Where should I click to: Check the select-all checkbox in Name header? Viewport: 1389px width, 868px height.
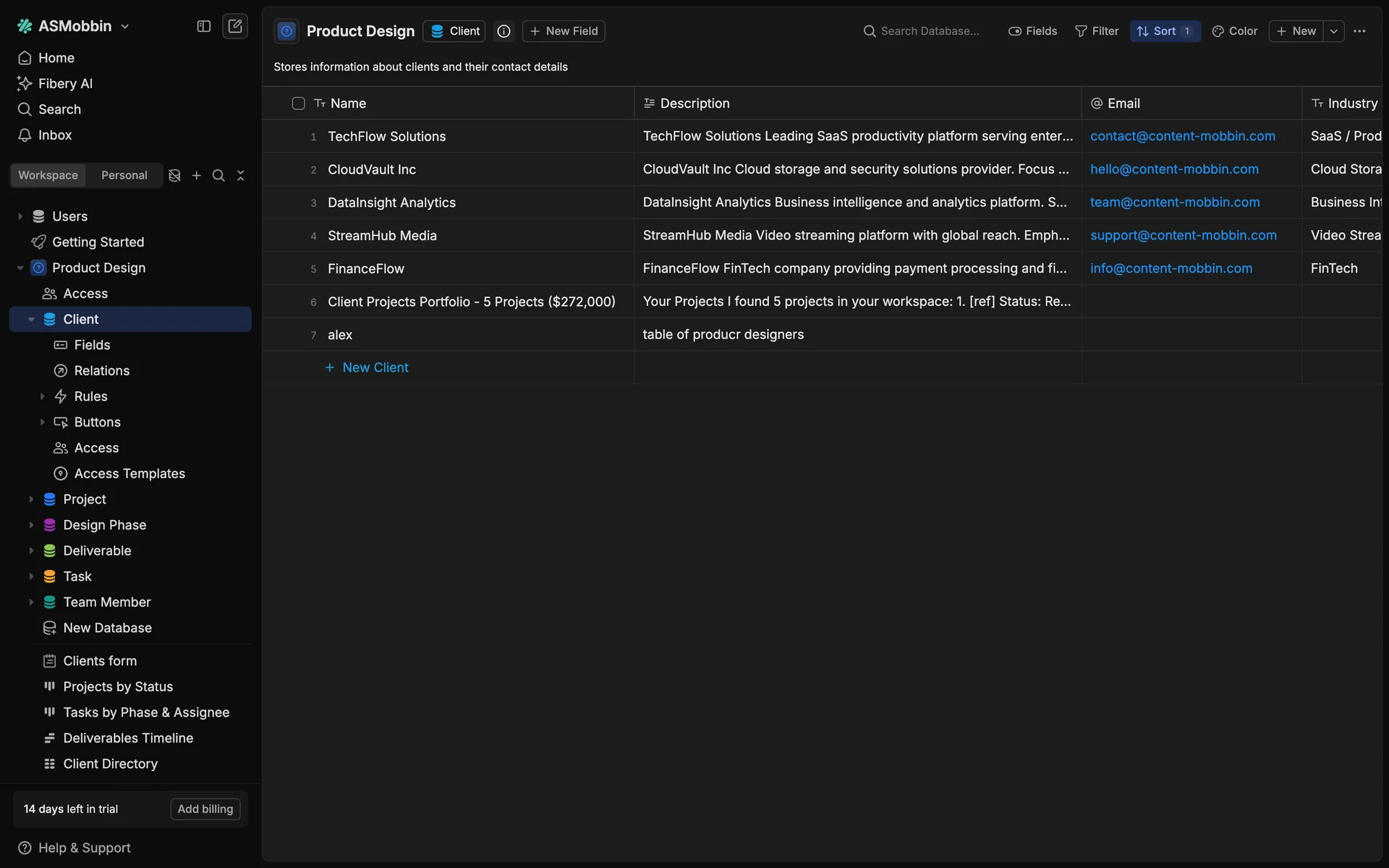(x=298, y=103)
